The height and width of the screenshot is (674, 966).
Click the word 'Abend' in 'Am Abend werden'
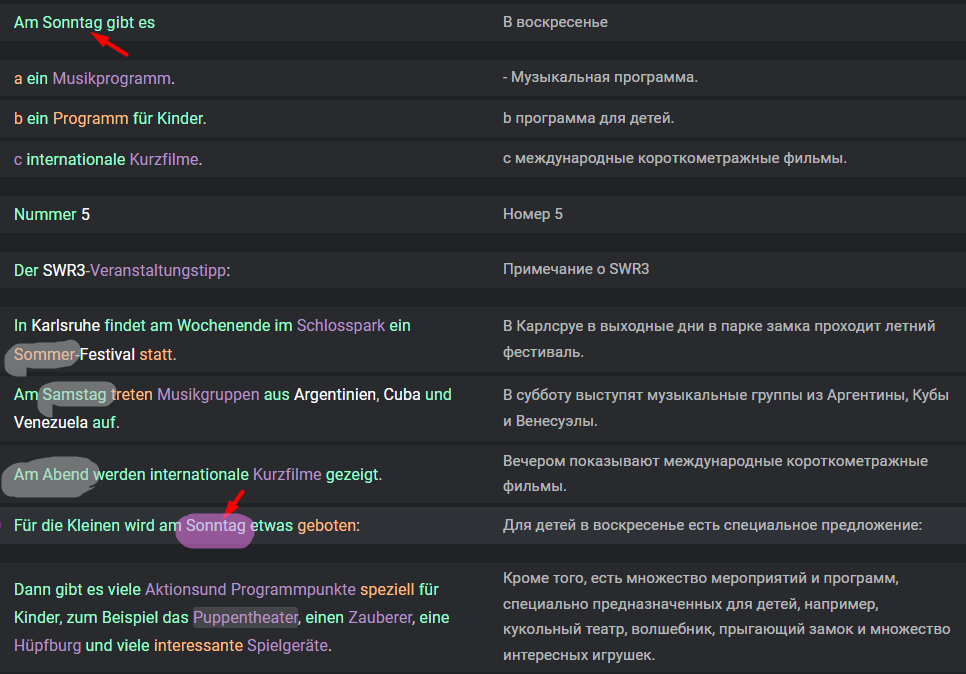coord(66,474)
